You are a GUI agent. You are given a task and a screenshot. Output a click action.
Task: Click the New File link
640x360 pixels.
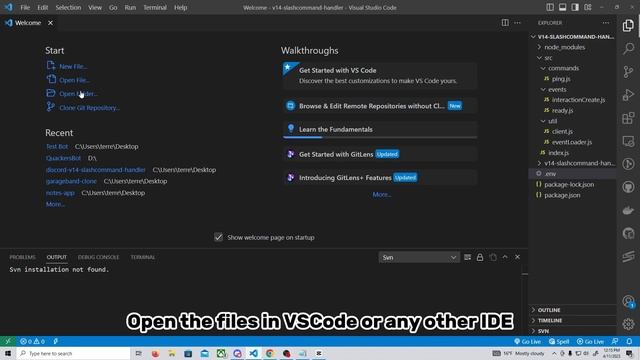tap(73, 66)
